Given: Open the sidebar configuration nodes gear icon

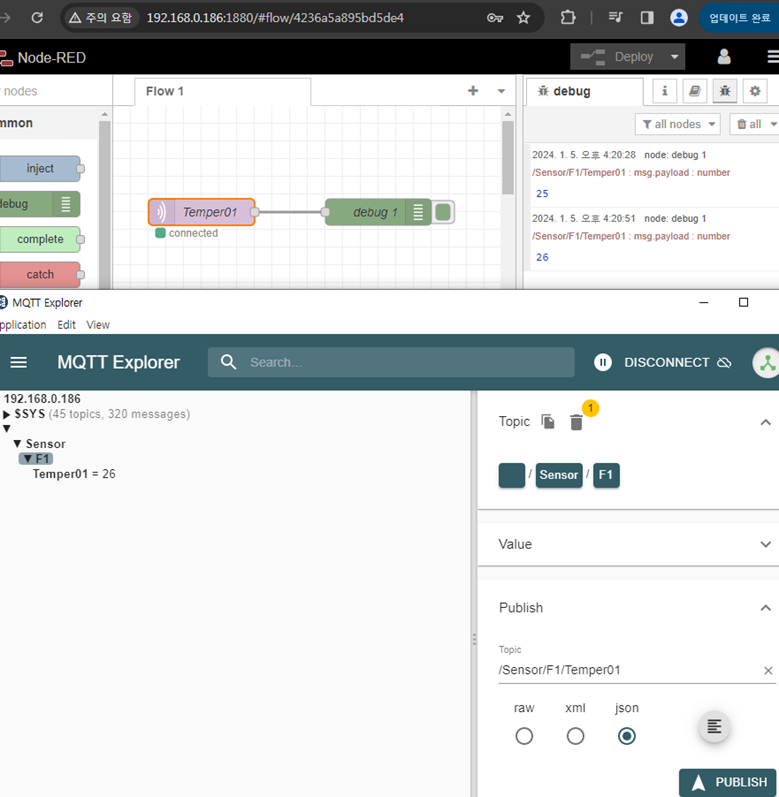Looking at the screenshot, I should (x=755, y=91).
